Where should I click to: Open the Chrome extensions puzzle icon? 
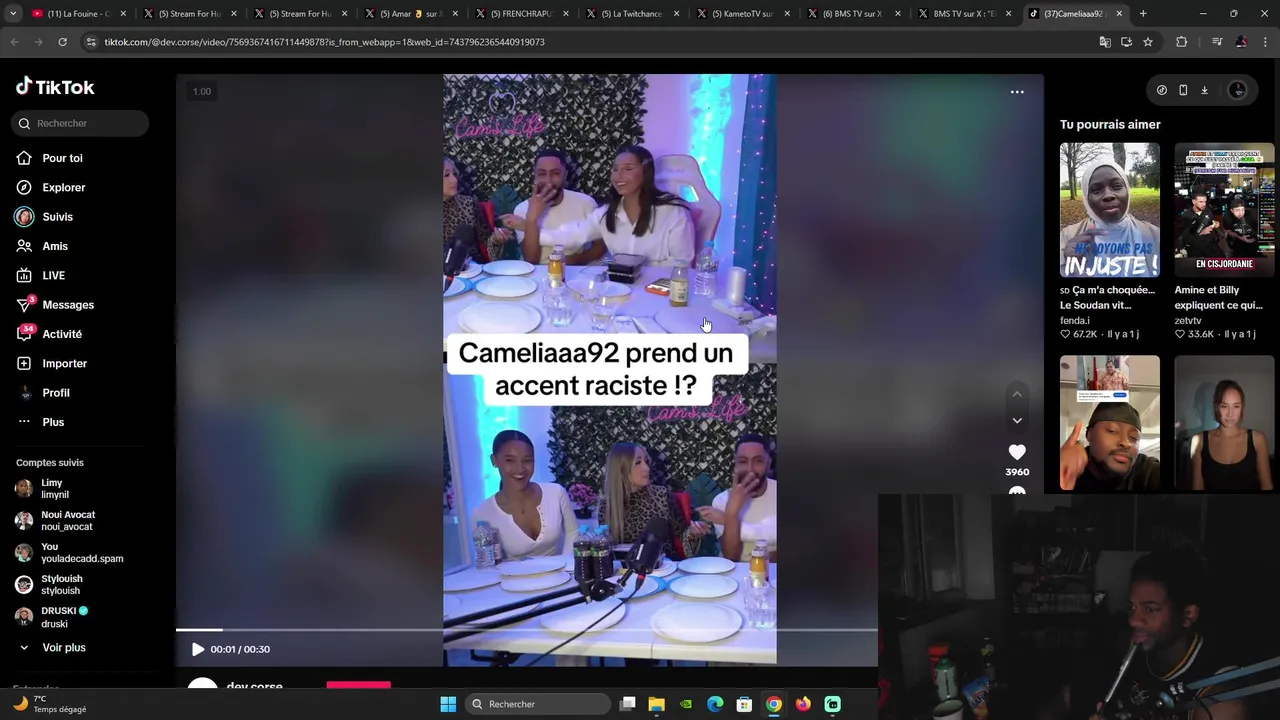[1182, 42]
